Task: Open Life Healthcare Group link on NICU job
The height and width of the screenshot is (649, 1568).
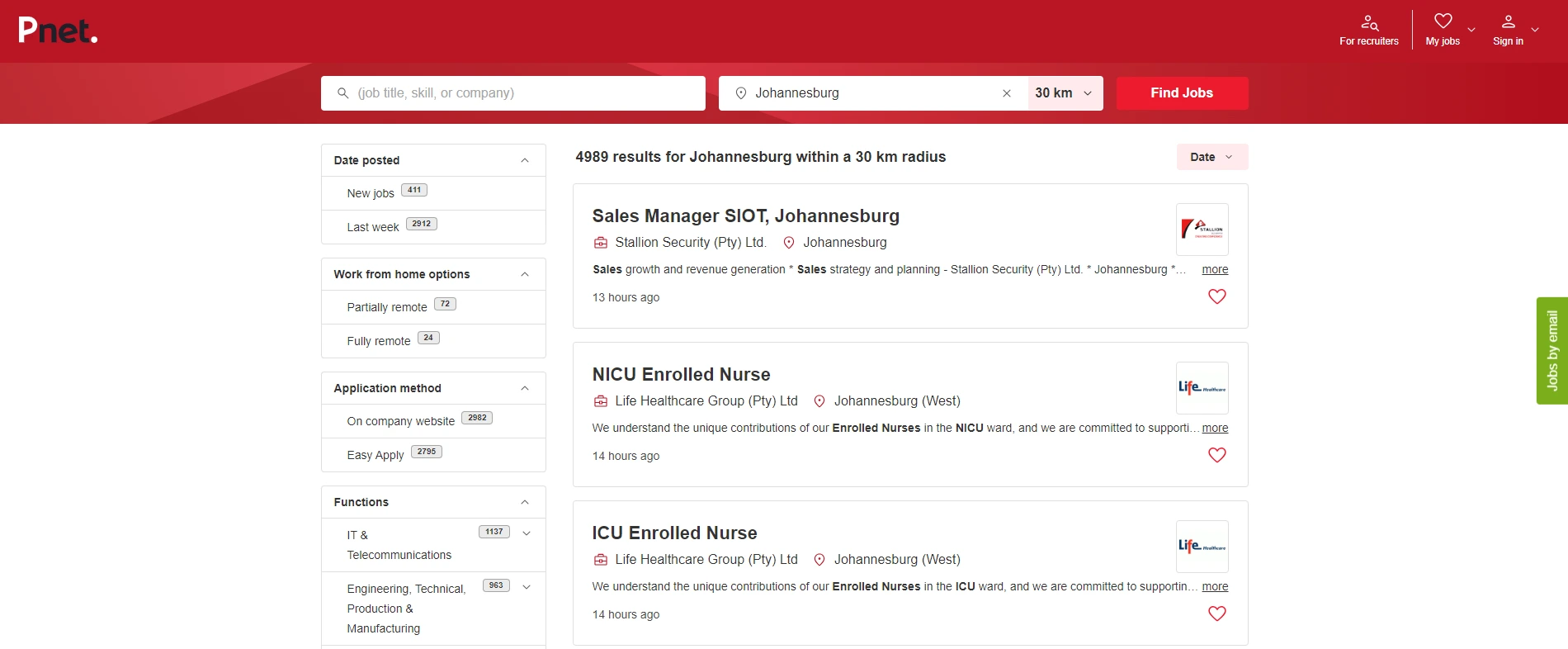Action: coord(706,401)
